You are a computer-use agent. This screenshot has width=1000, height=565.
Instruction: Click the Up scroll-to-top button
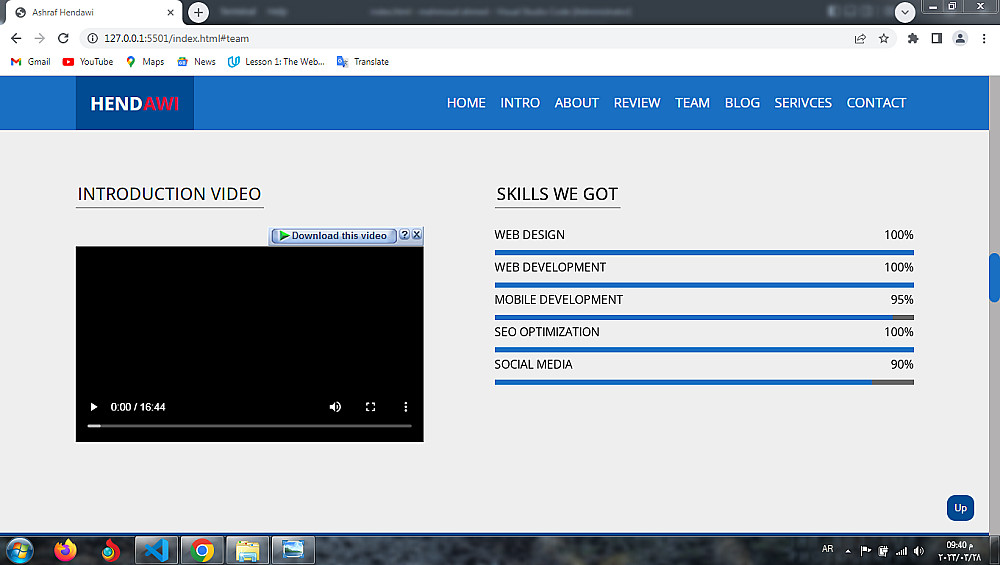point(960,508)
